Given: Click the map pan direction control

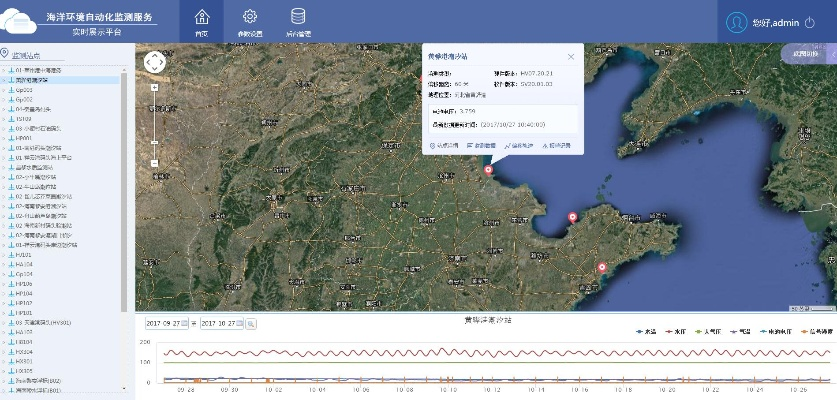Looking at the screenshot, I should 155,62.
